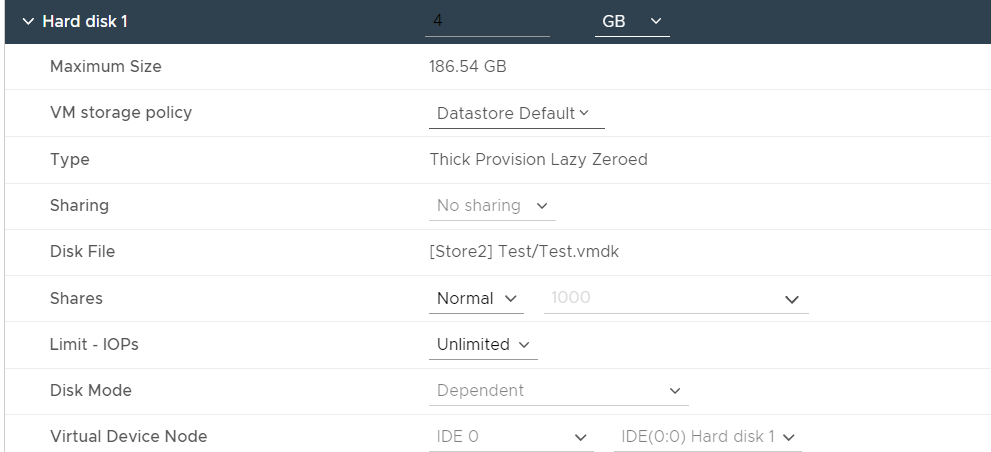991x452 pixels.
Task: Click the chevron on the shares value box
Action: pos(792,300)
